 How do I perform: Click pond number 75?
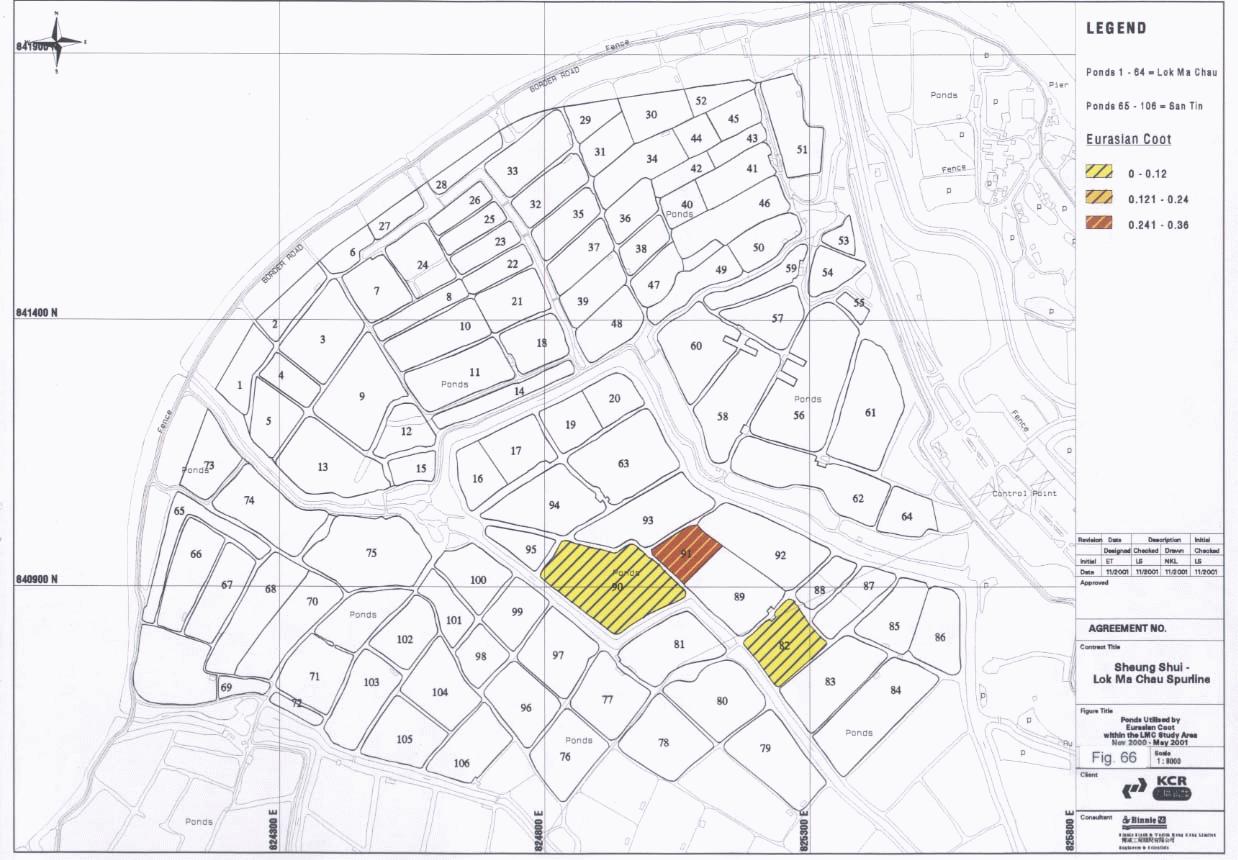(371, 553)
